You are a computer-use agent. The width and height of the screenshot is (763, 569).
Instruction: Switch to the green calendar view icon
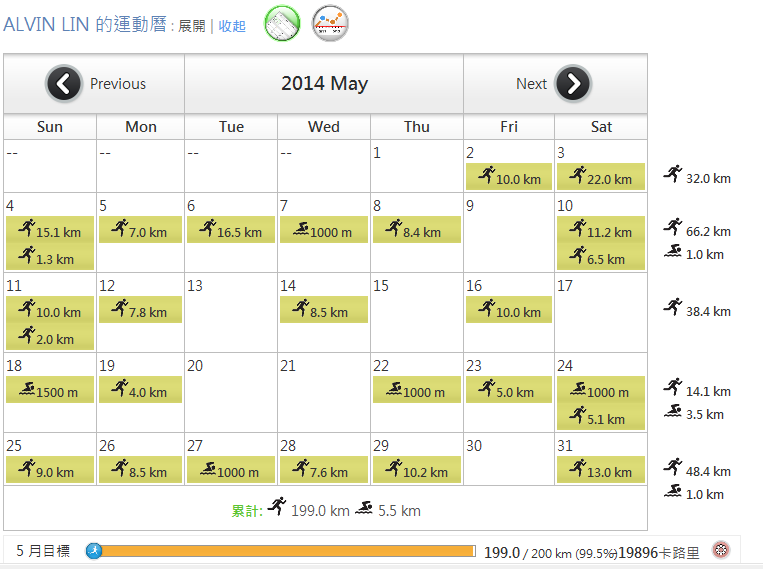(x=282, y=23)
